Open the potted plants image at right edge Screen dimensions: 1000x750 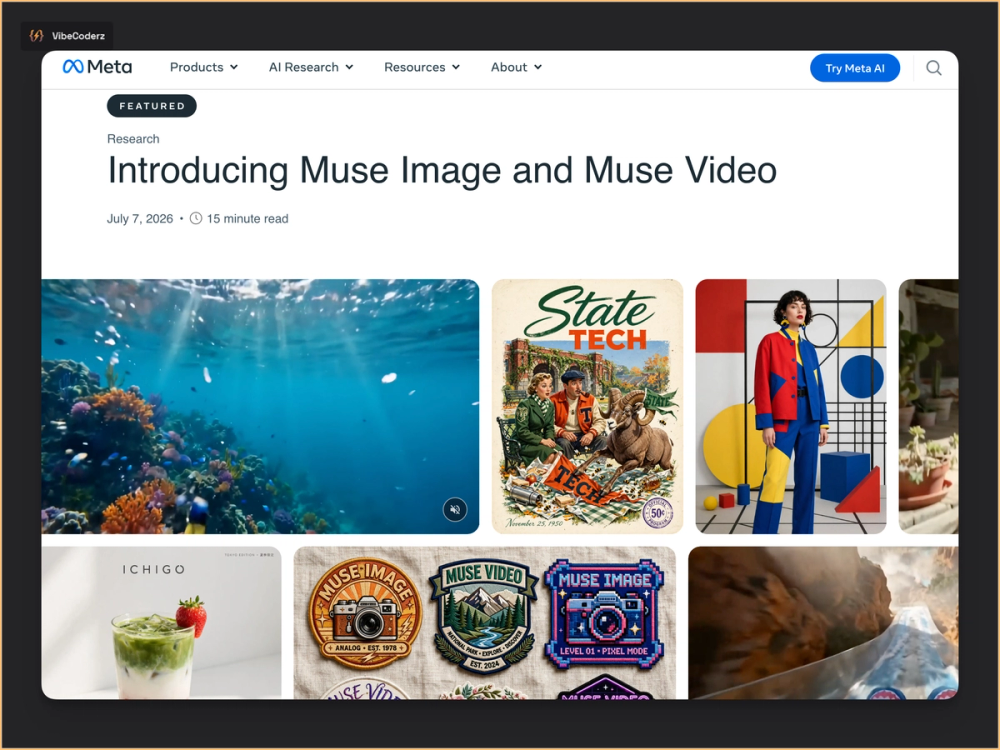pos(929,406)
